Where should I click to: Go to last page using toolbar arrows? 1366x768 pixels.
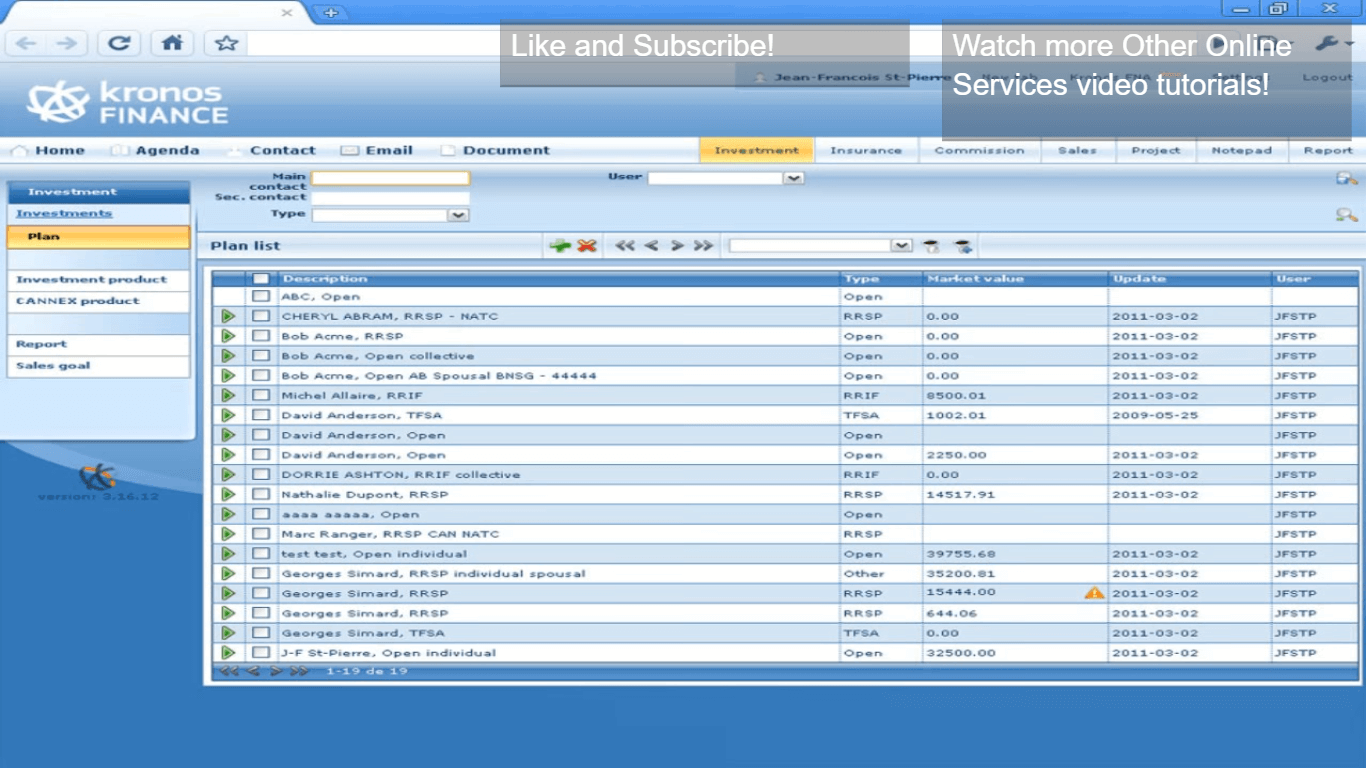(704, 246)
